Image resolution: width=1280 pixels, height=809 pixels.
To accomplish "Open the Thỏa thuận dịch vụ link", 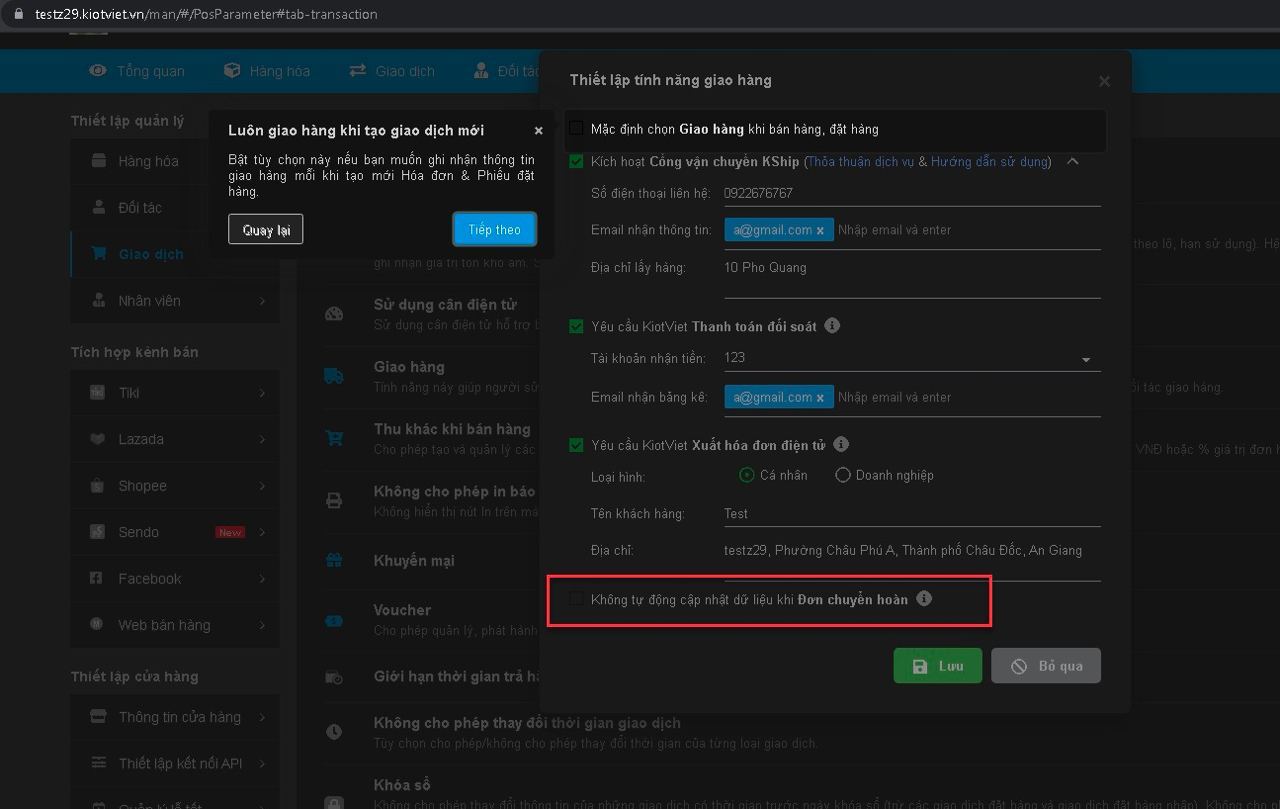I will (860, 161).
